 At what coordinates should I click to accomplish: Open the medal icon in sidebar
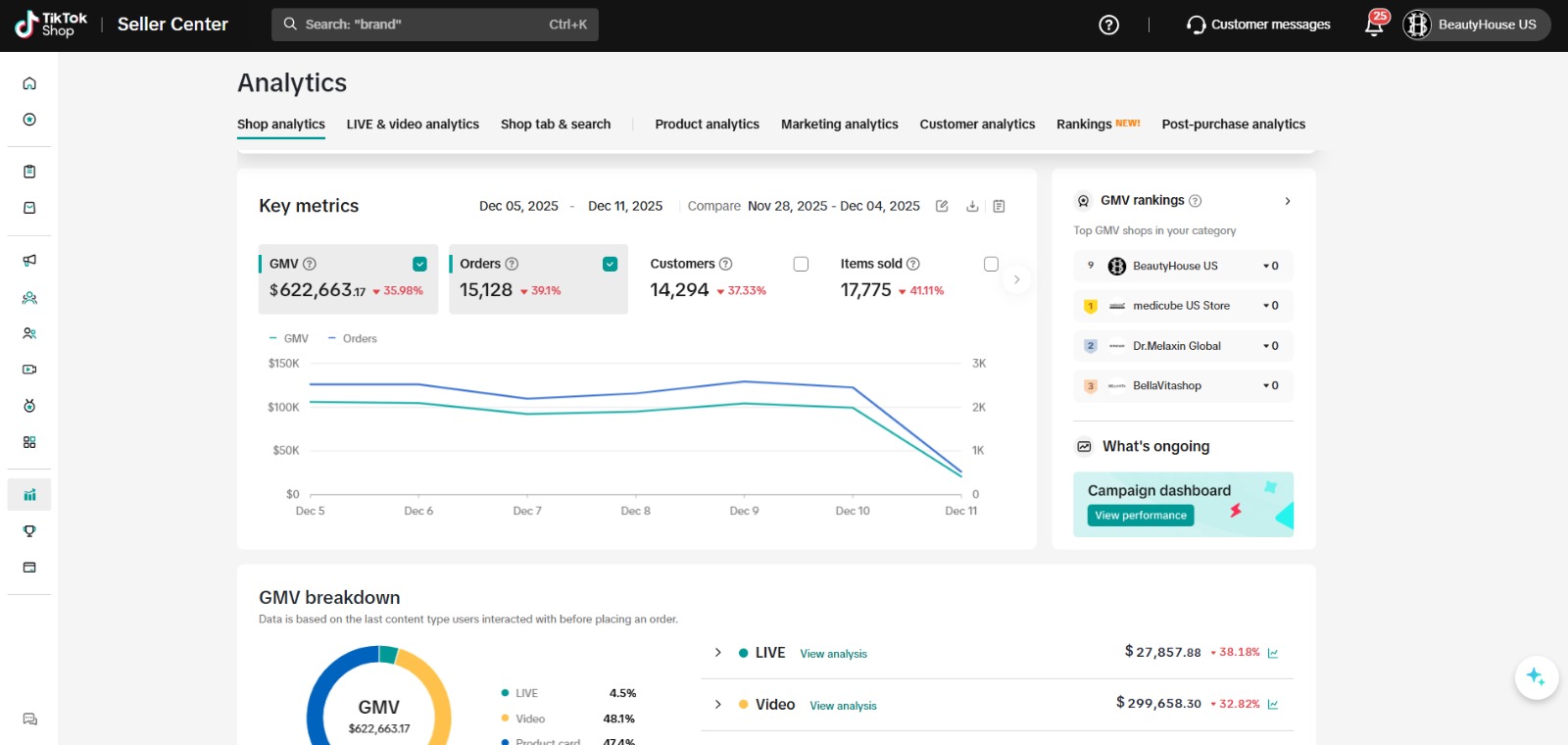click(x=29, y=406)
